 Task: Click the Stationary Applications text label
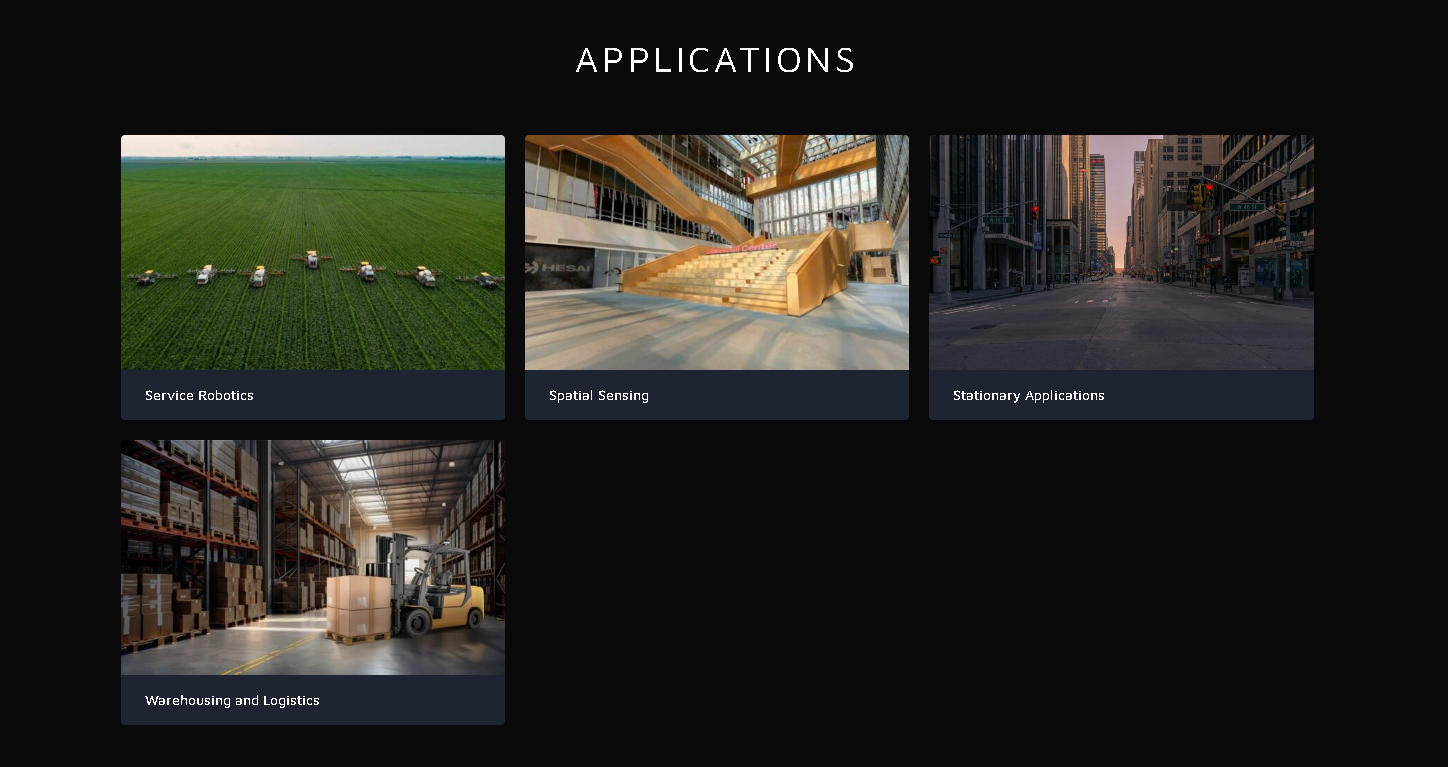tap(1029, 395)
